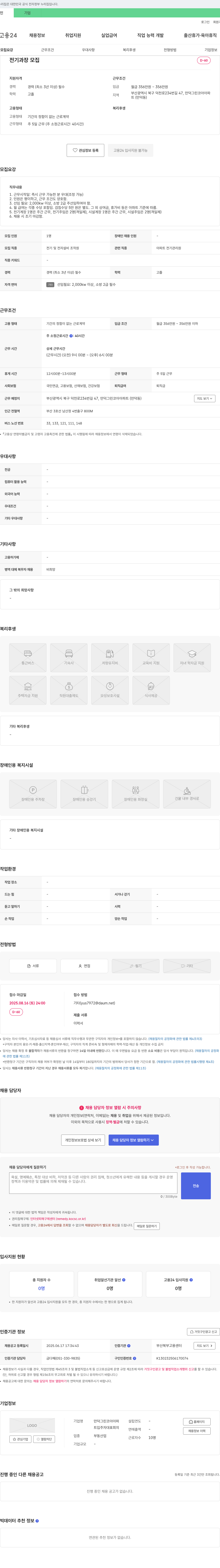Switch to the 복리후생 tab

point(129,50)
